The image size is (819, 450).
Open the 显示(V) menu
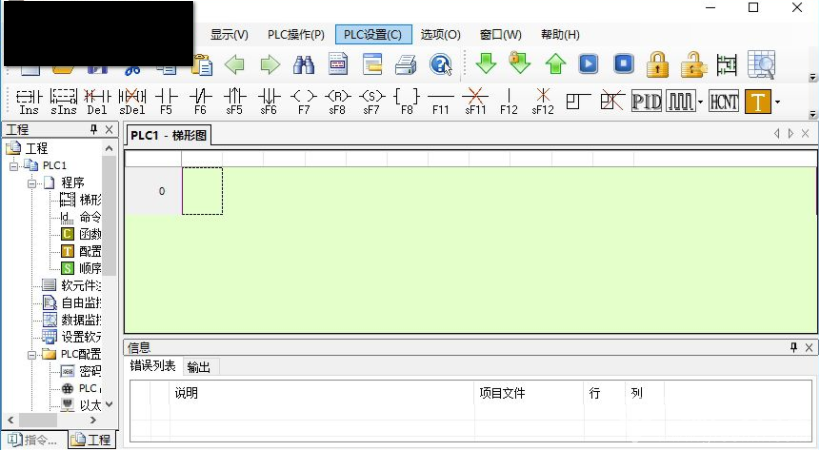click(x=229, y=34)
